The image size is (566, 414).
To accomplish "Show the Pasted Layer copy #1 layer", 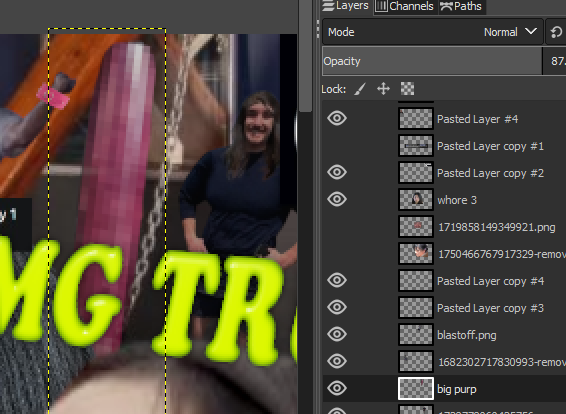I will point(337,145).
